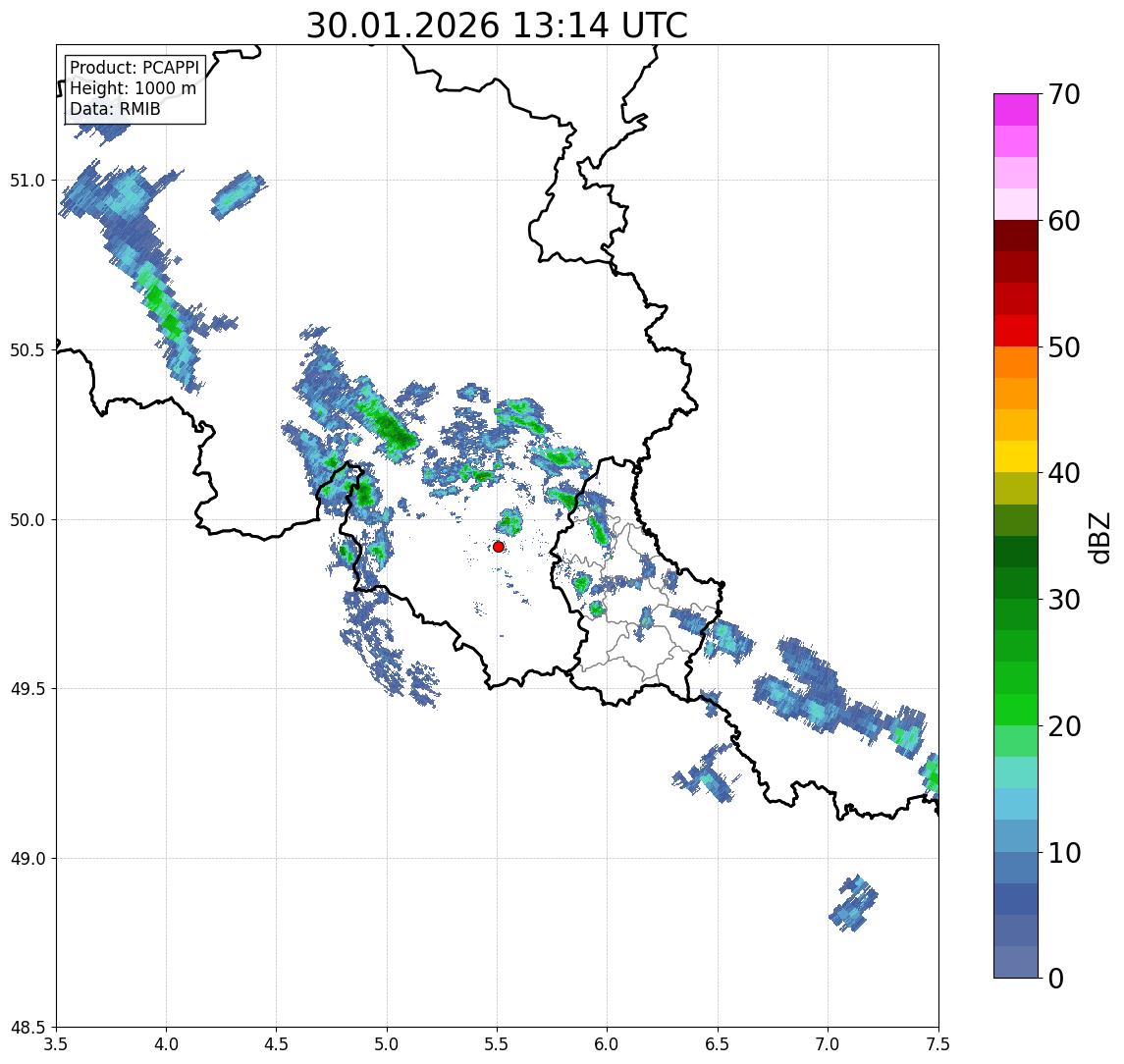Image resolution: width=1124 pixels, height=1064 pixels.
Task: Click the longitude label 5.0
Action: [387, 1044]
